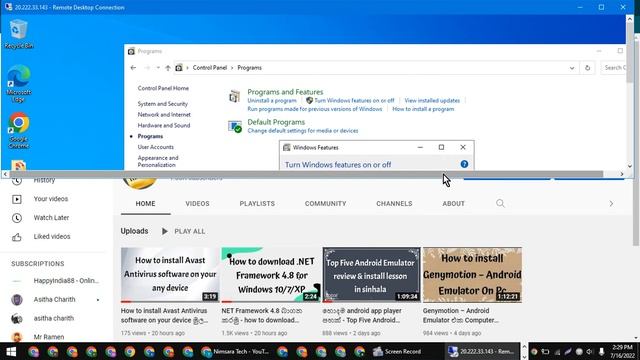This screenshot has width=640, height=360.
Task: Open Watch Later in YouTube sidebar
Action: [x=51, y=218]
